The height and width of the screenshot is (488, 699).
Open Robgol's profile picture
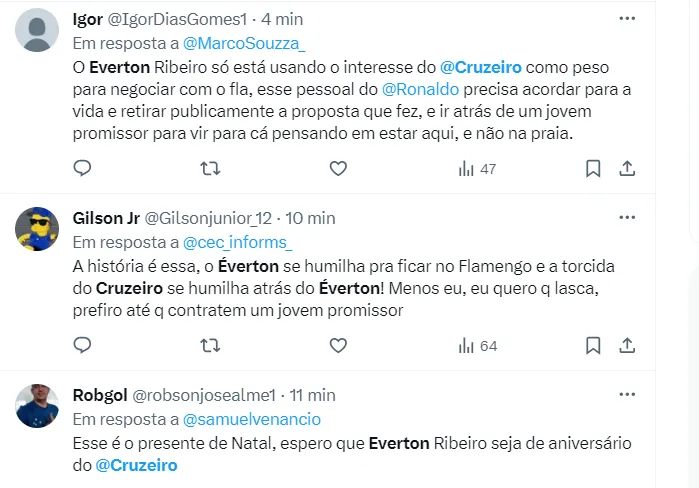[37, 405]
